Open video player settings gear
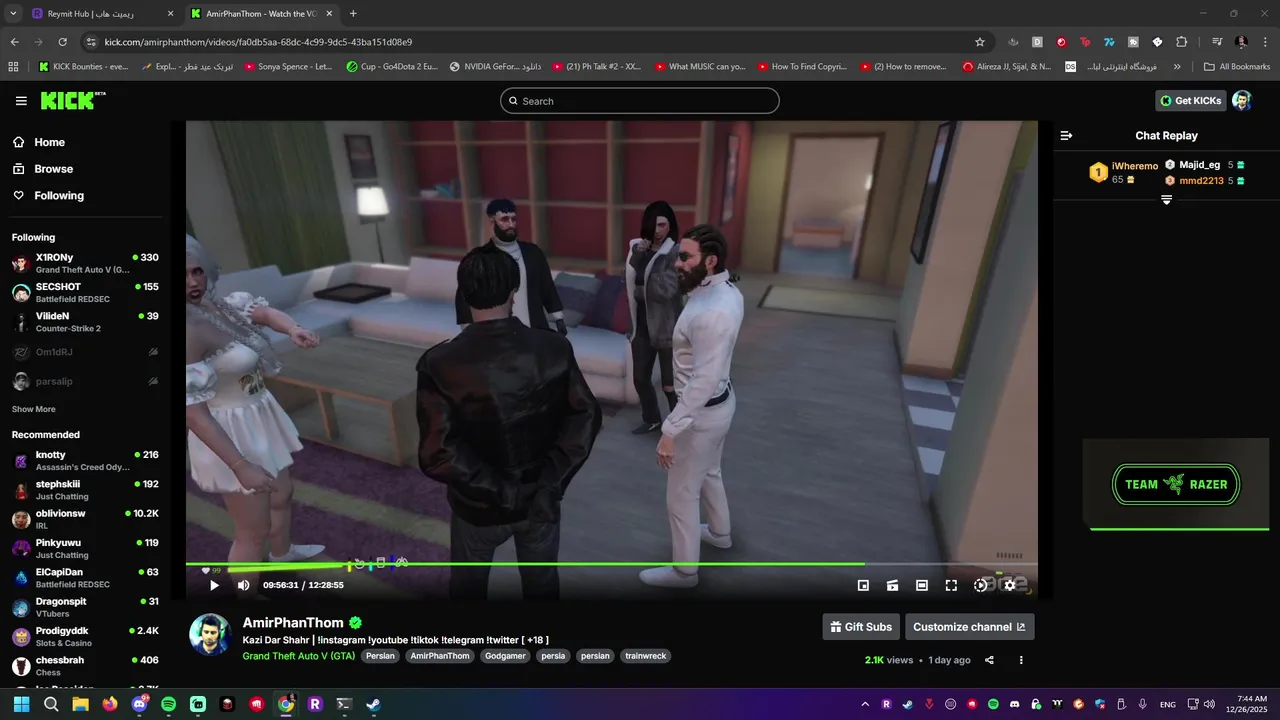The width and height of the screenshot is (1280, 720). coord(1010,585)
